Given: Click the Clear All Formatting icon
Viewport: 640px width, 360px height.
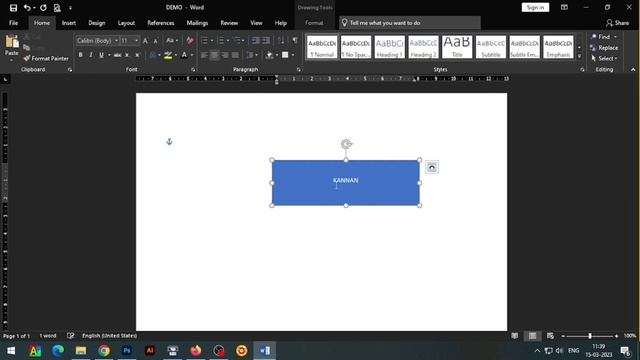Looking at the screenshot, I should pos(190,40).
